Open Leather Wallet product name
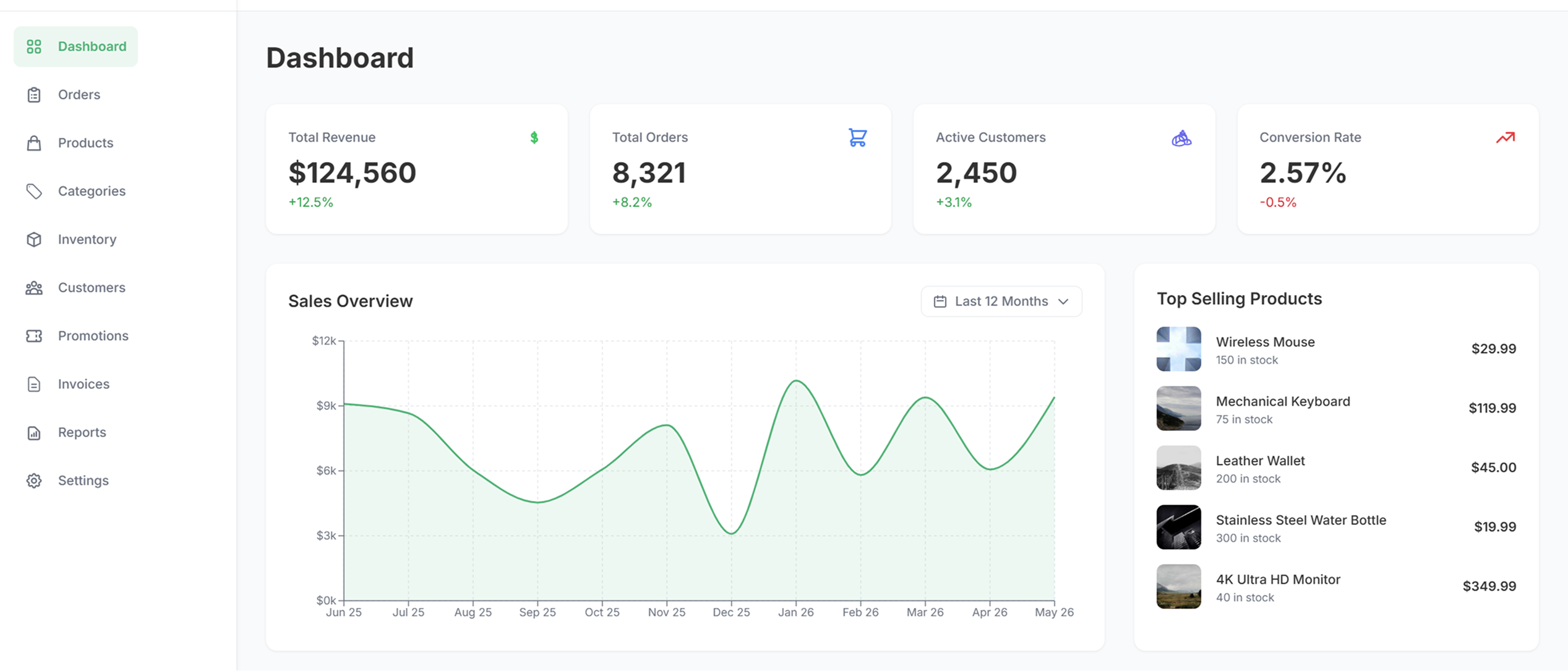This screenshot has height=671, width=1568. [1261, 461]
